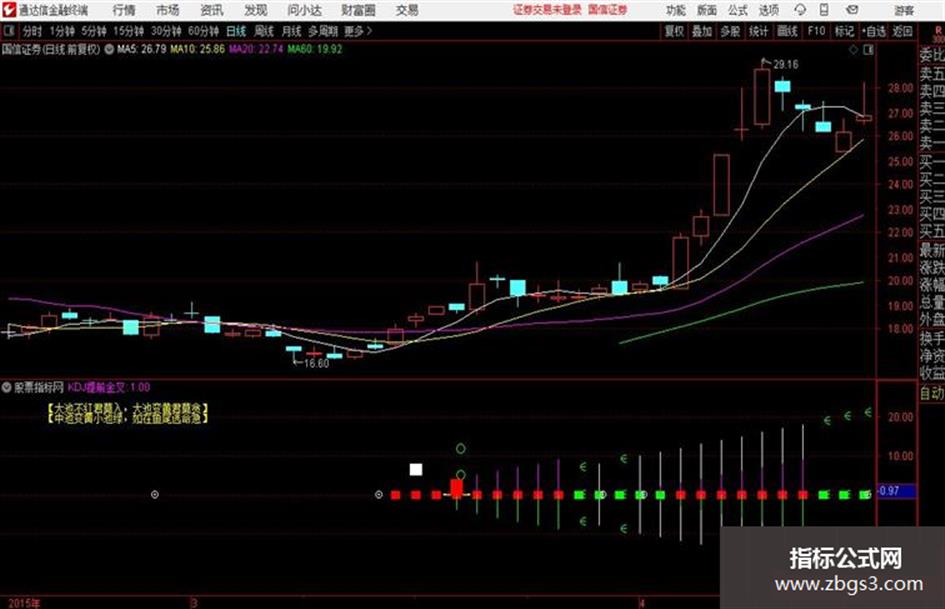Switch to 月线 monthly tab

(x=292, y=31)
